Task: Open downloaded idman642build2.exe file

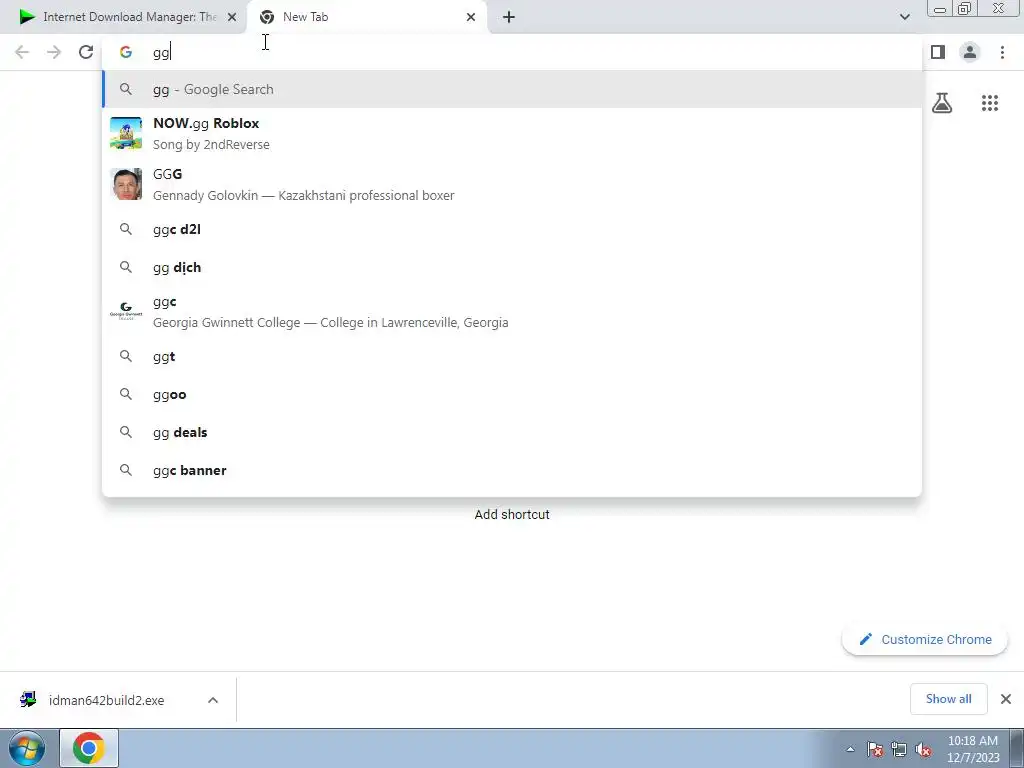Action: pos(106,700)
